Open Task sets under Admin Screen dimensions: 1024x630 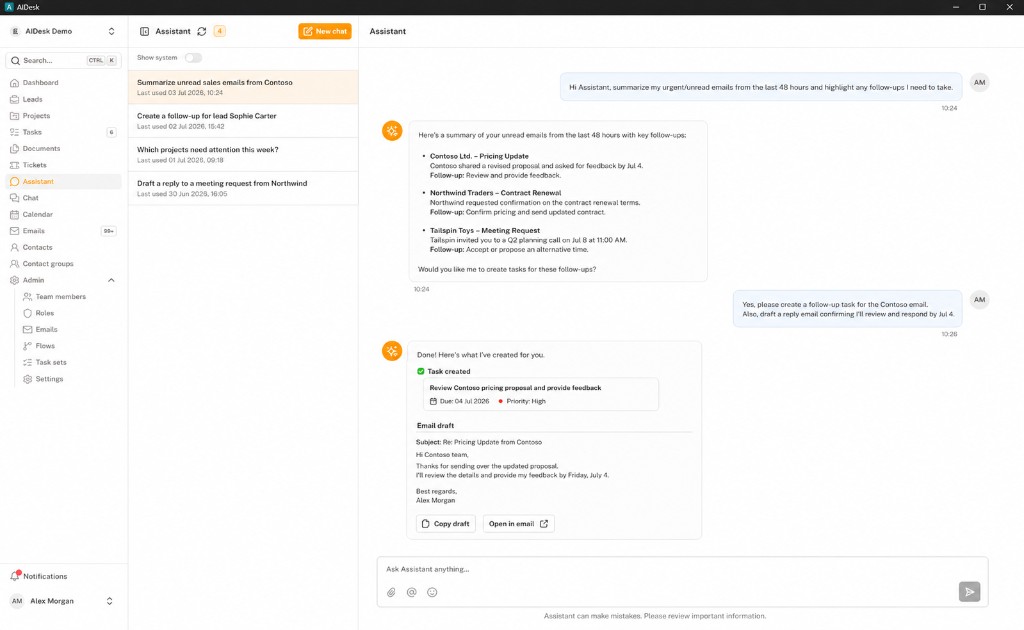coord(51,362)
